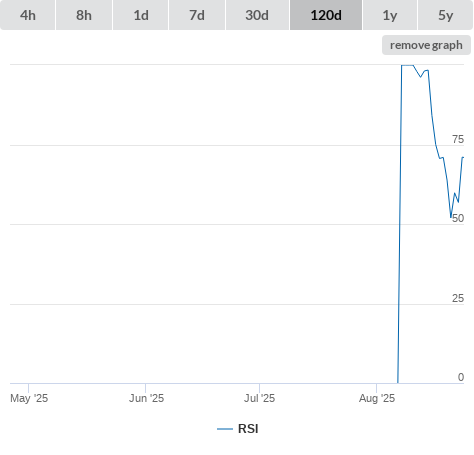Switch chart to 1y range

[x=390, y=15]
